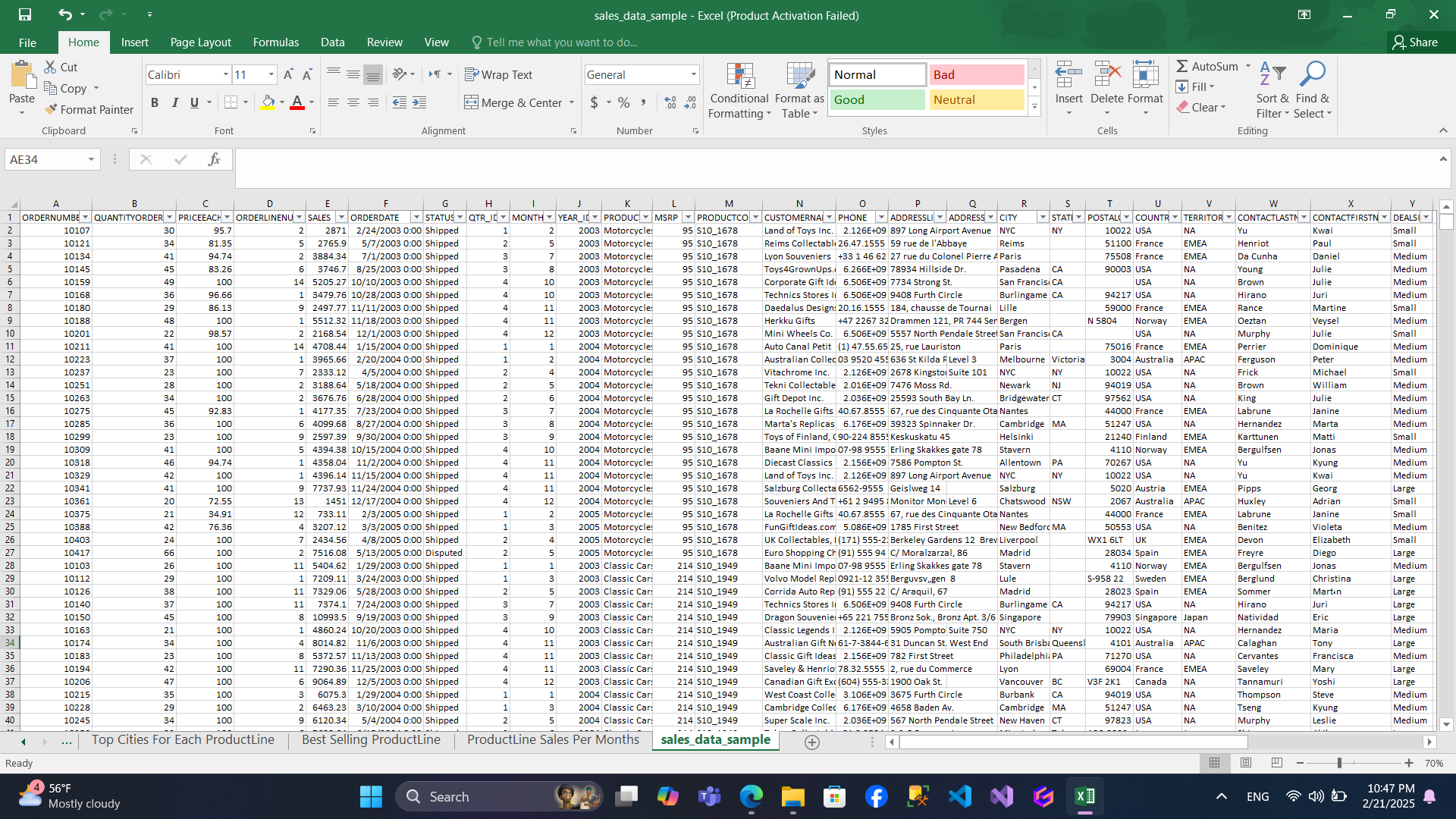The image size is (1456, 819).
Task: Switch to Page Break Preview in status bar
Action: click(x=1277, y=763)
